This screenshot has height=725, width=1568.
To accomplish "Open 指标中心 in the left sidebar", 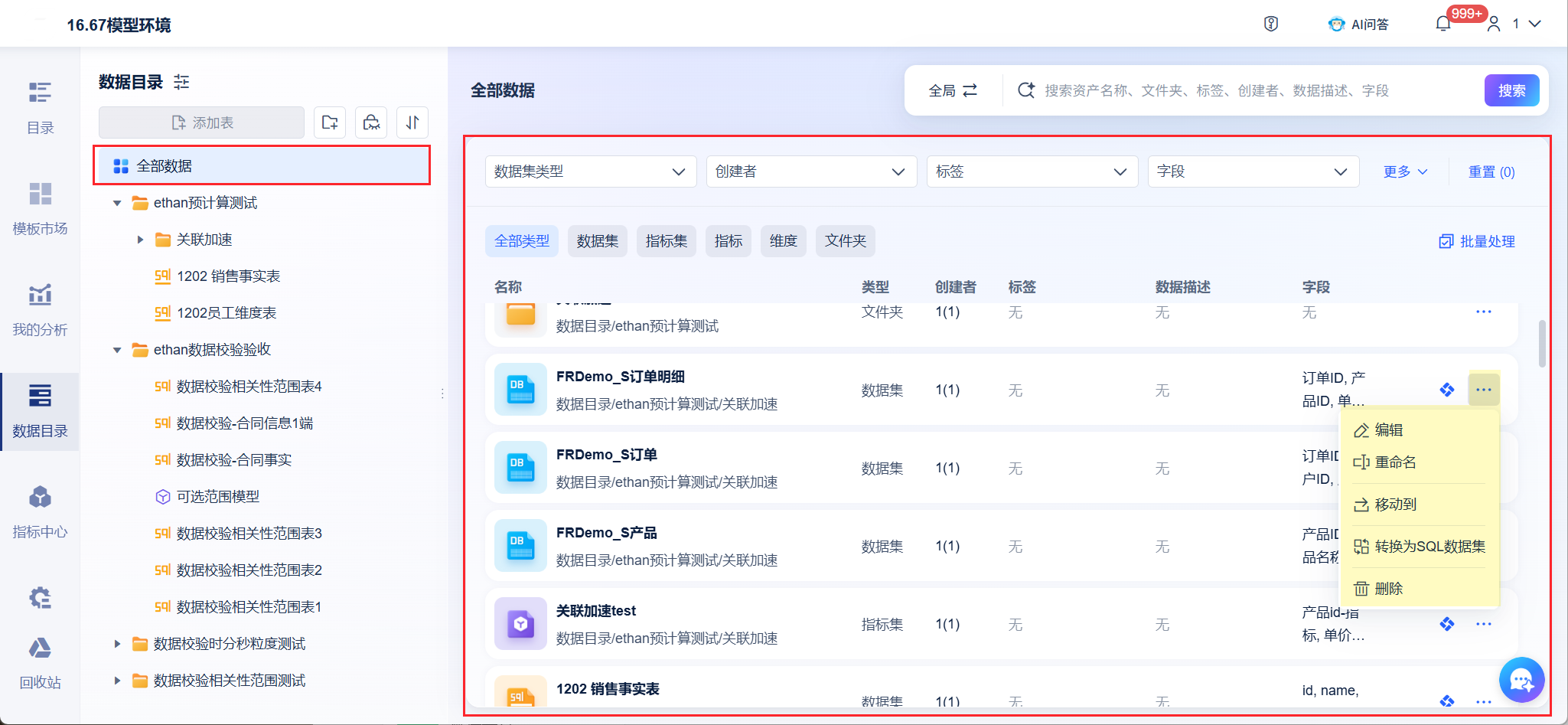I will click(40, 511).
